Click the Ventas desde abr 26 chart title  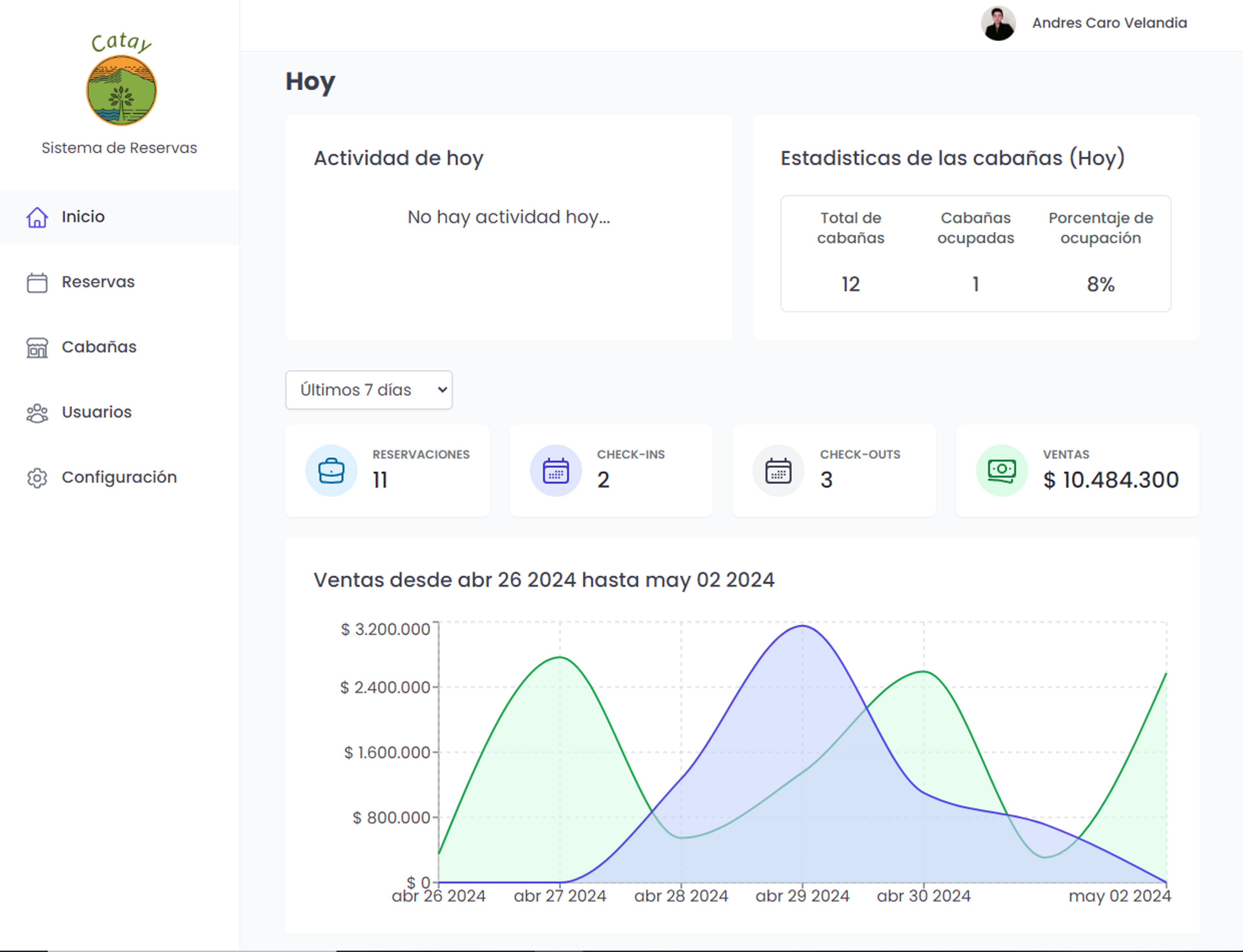click(544, 580)
